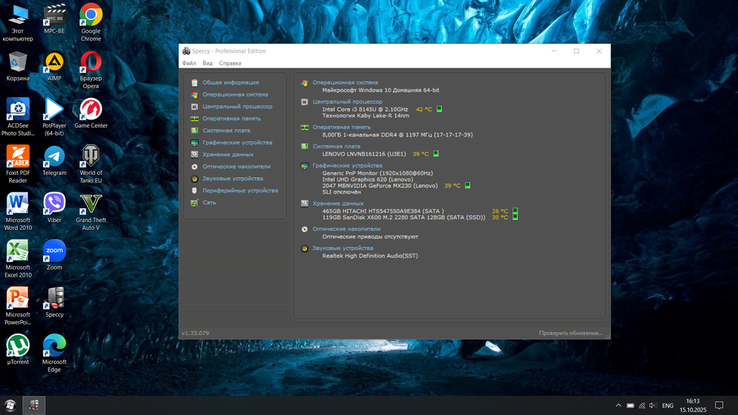Screen dimensions: 738x415
Task: Open the Grand Theft Auto V shortcut
Action: pyautogui.click(x=91, y=211)
